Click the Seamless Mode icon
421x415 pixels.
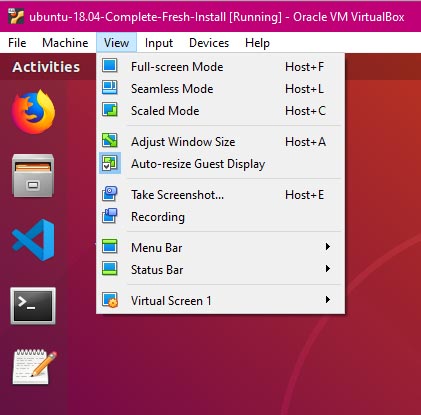[110, 88]
